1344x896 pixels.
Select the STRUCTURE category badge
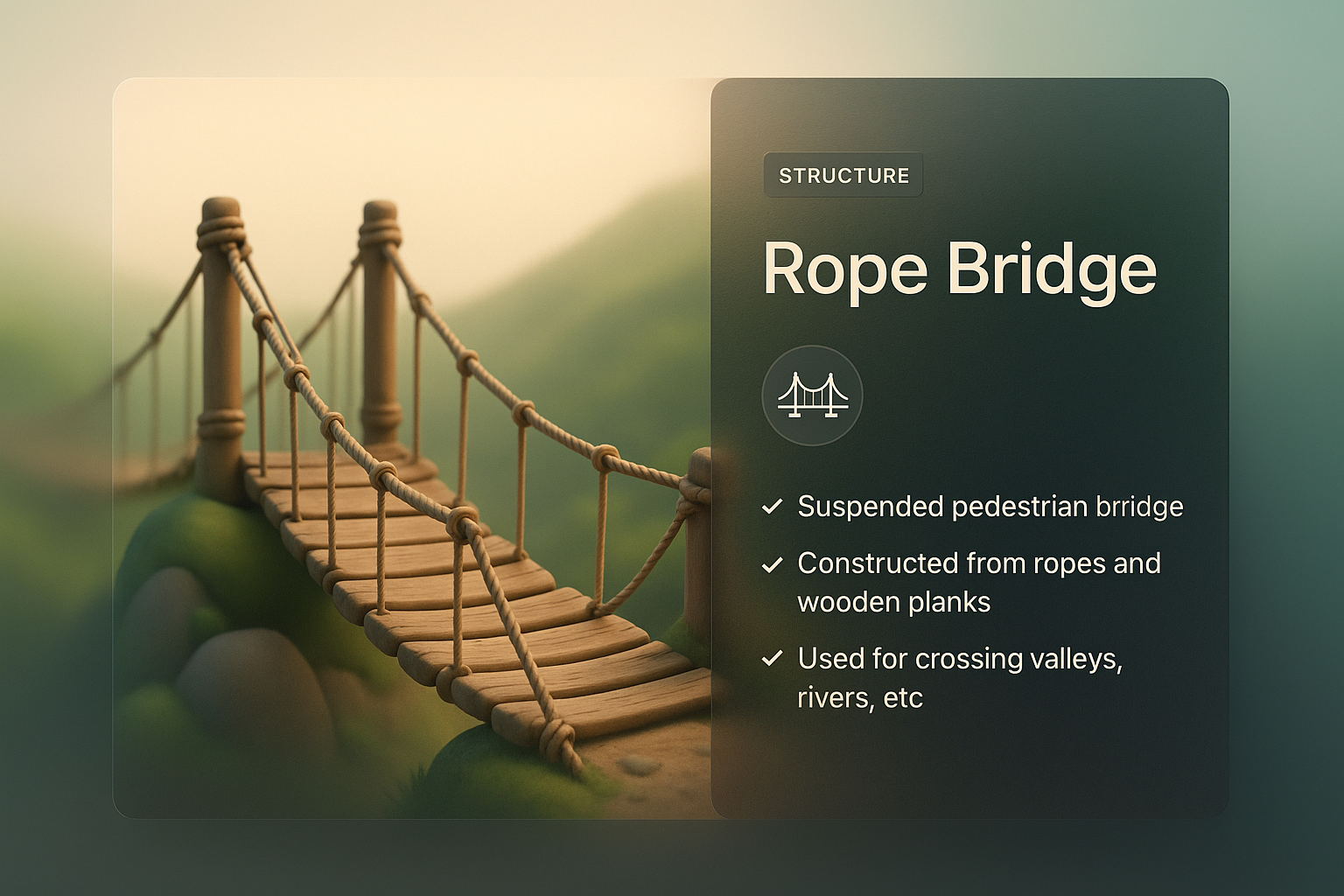(x=843, y=176)
